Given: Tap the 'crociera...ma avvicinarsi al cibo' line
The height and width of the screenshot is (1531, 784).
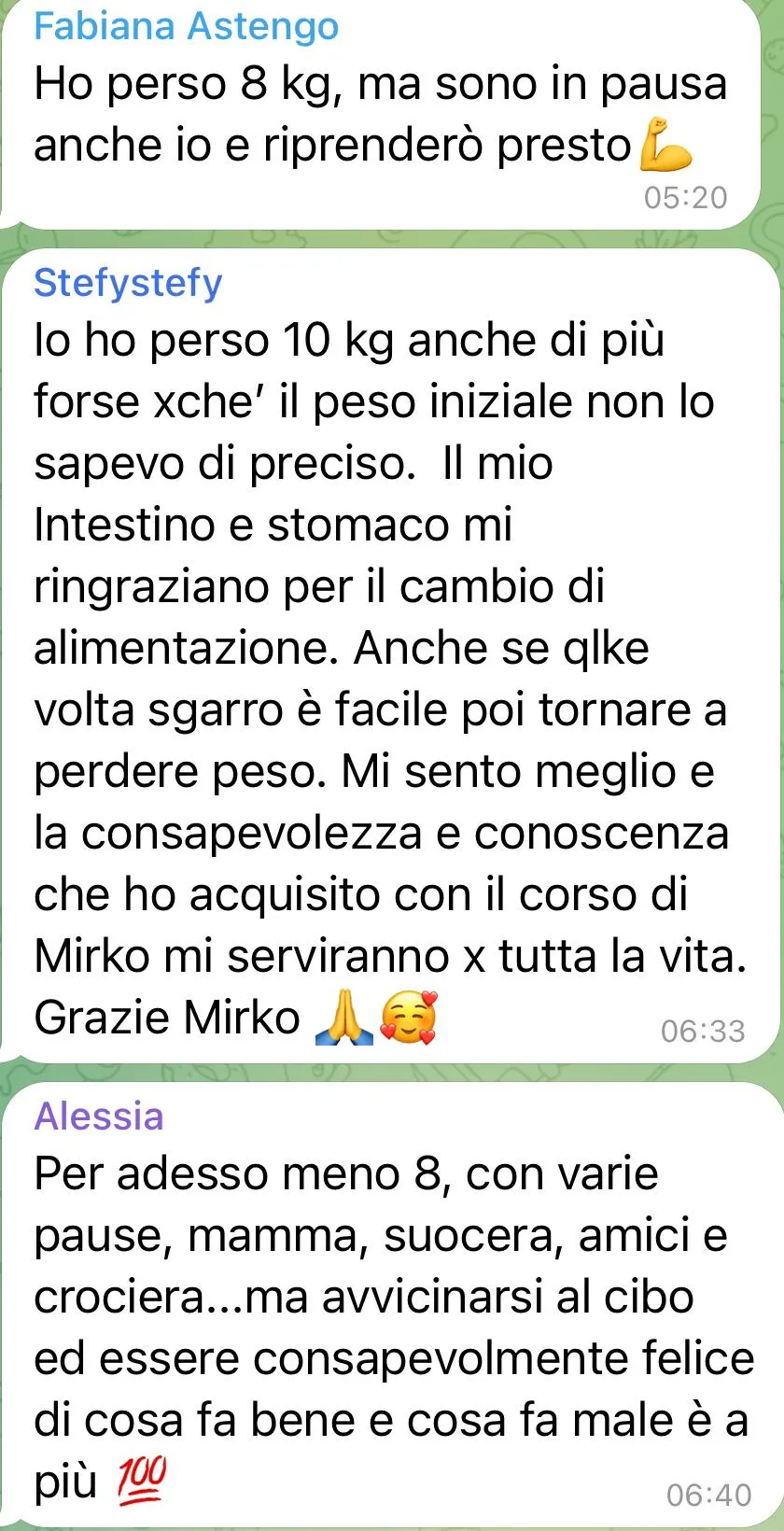Looking at the screenshot, I should pos(364,1297).
